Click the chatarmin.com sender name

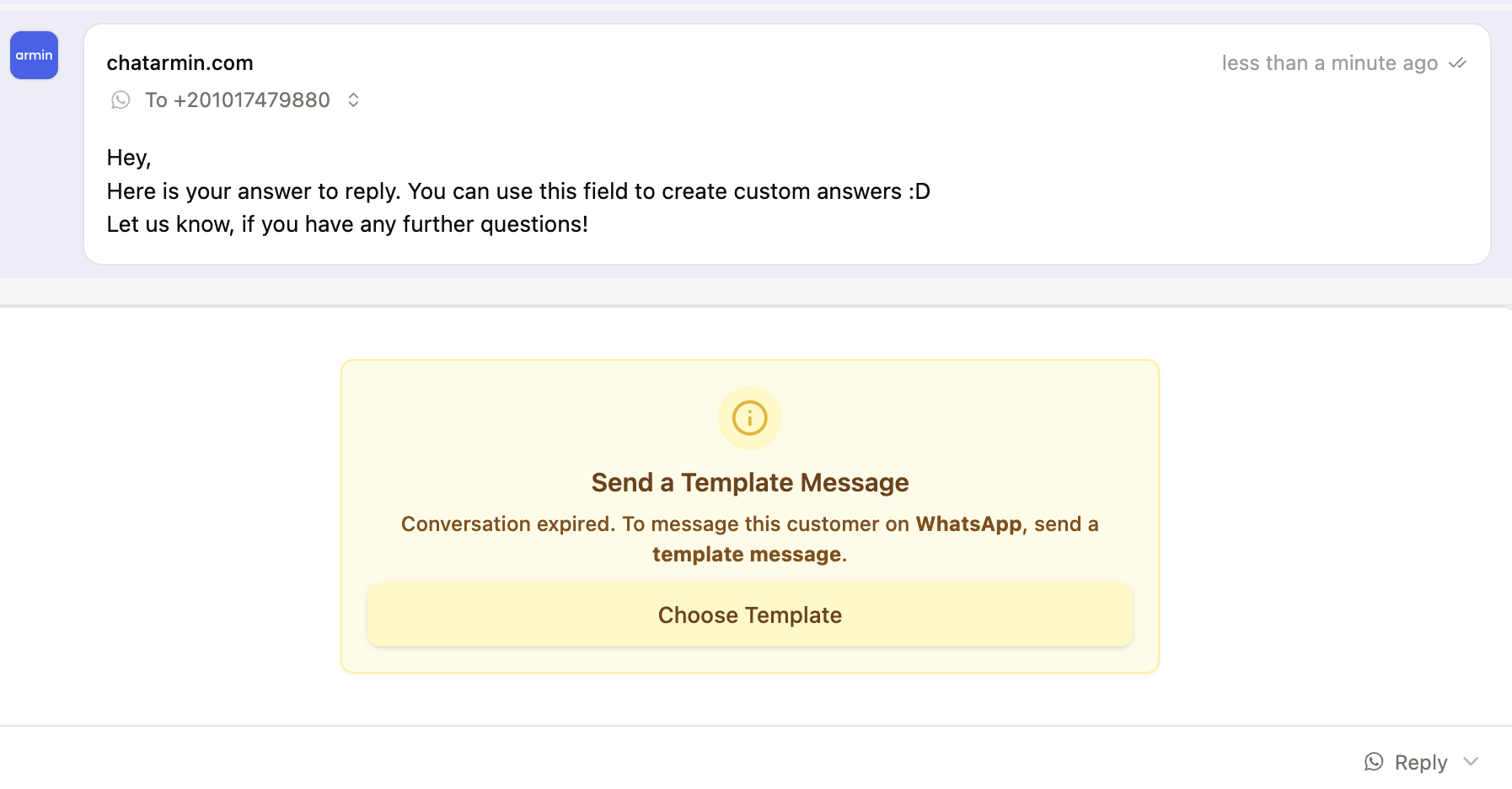coord(180,63)
